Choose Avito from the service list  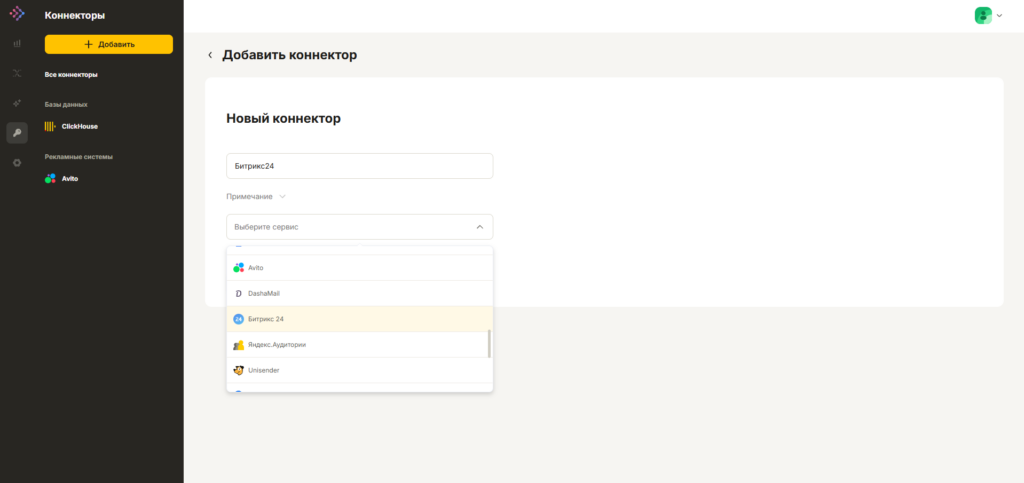[x=360, y=268]
